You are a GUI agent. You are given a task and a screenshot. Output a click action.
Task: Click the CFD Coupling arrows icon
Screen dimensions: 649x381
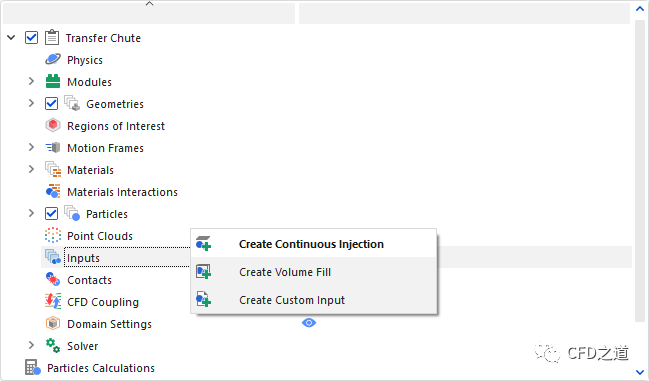point(53,301)
